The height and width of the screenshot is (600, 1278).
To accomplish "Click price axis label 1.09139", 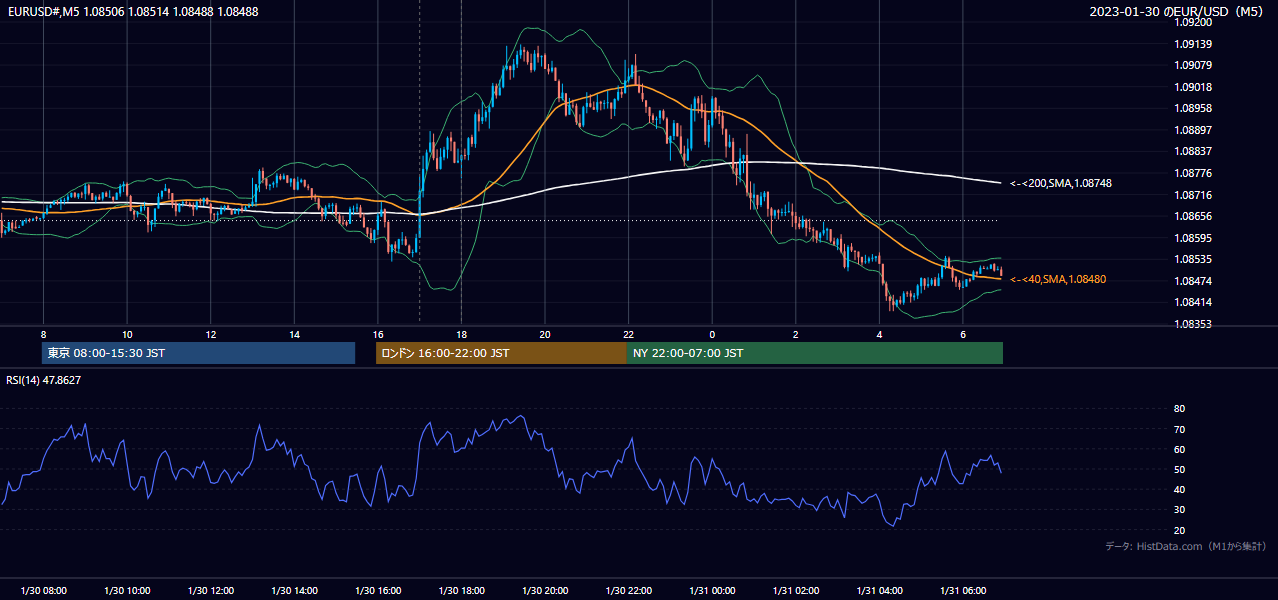I will coord(1193,44).
